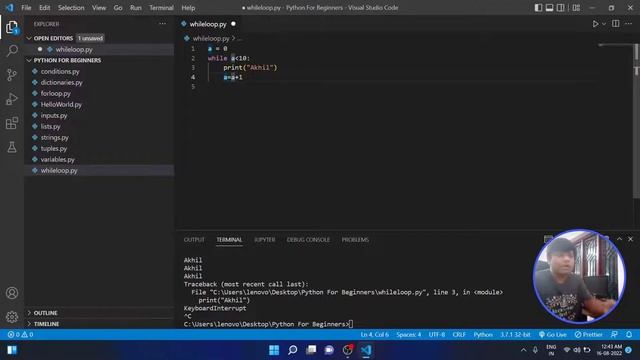Open the run button dropdown arrow
This screenshot has width=640, height=360.
point(604,24)
